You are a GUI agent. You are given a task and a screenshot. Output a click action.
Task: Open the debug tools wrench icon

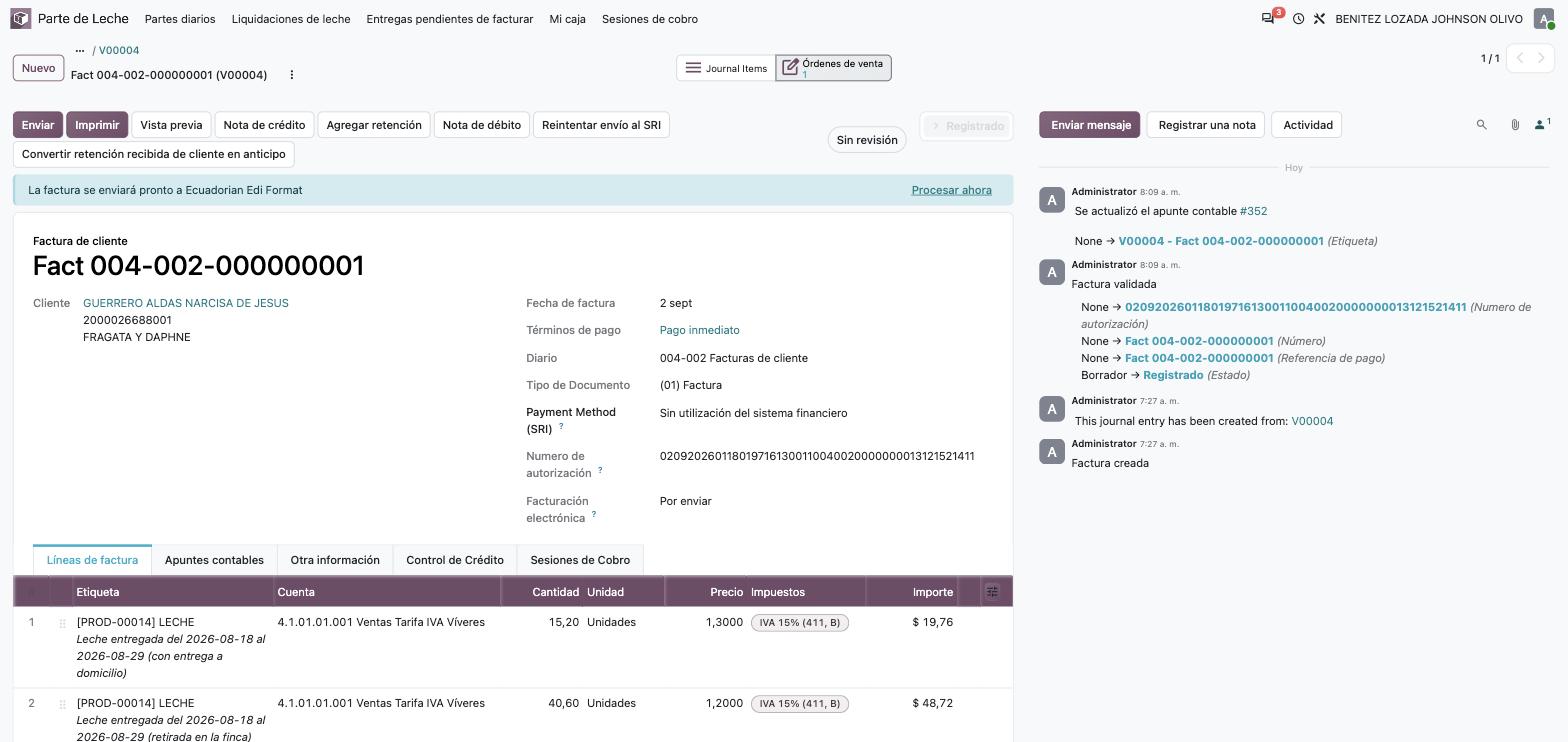pos(1319,19)
